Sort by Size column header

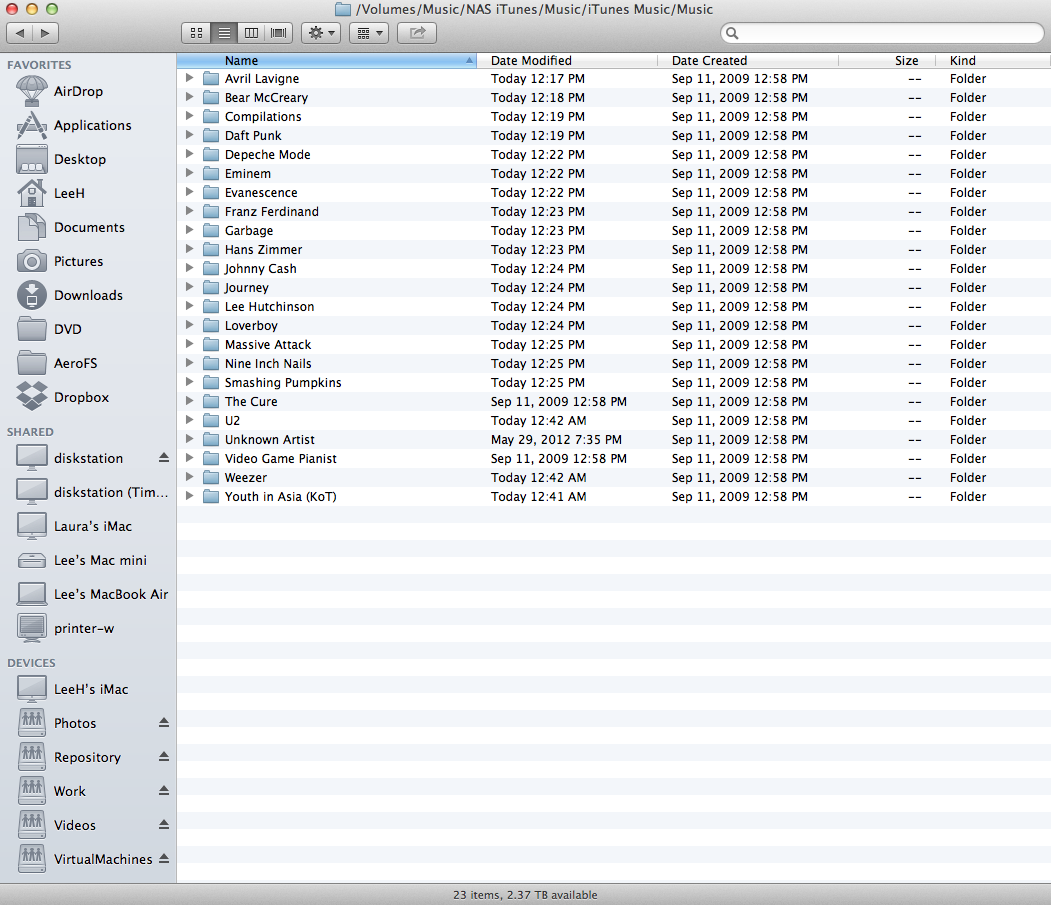click(x=886, y=60)
